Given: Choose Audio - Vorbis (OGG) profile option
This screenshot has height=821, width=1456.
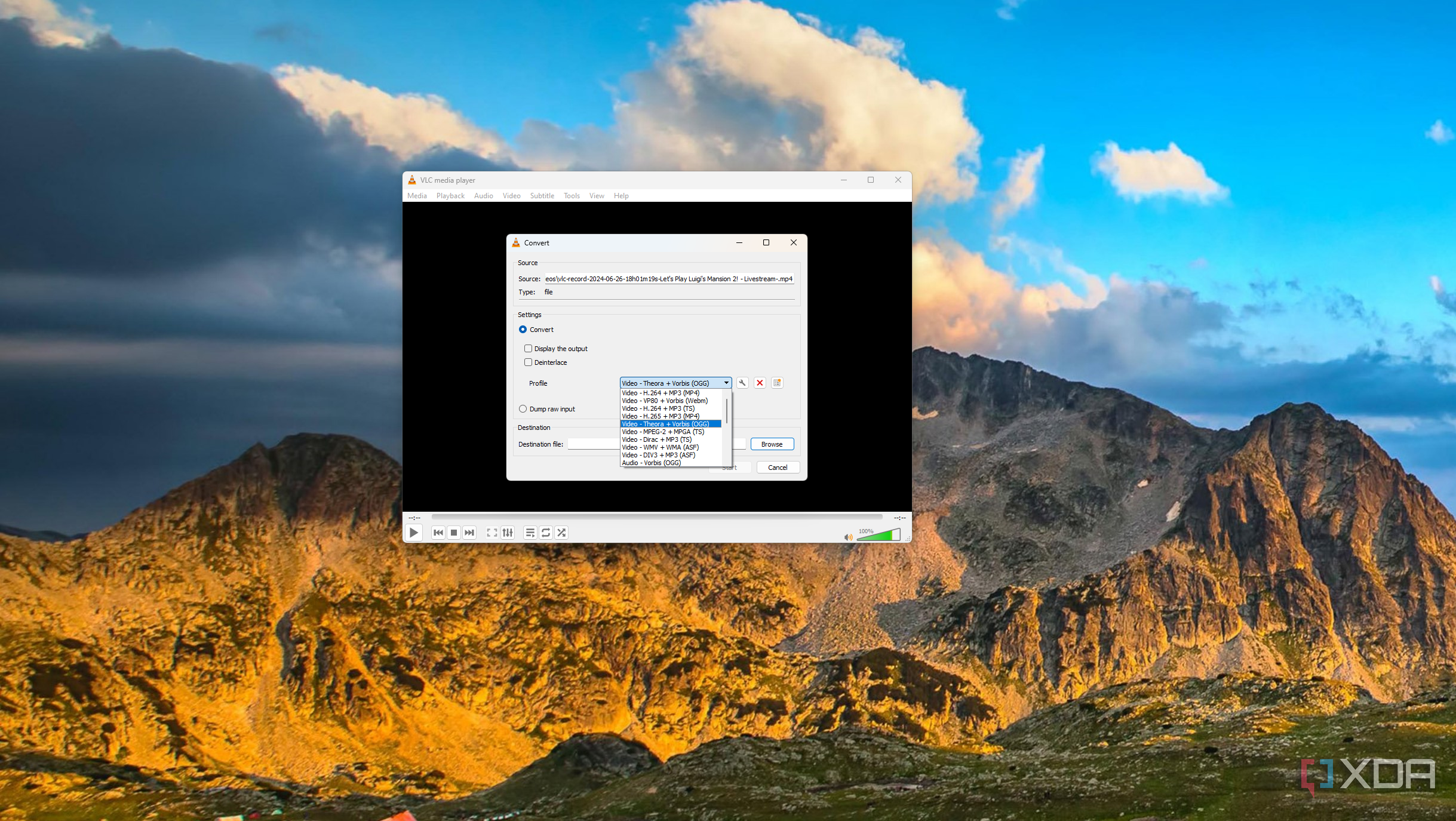Looking at the screenshot, I should pyautogui.click(x=651, y=463).
